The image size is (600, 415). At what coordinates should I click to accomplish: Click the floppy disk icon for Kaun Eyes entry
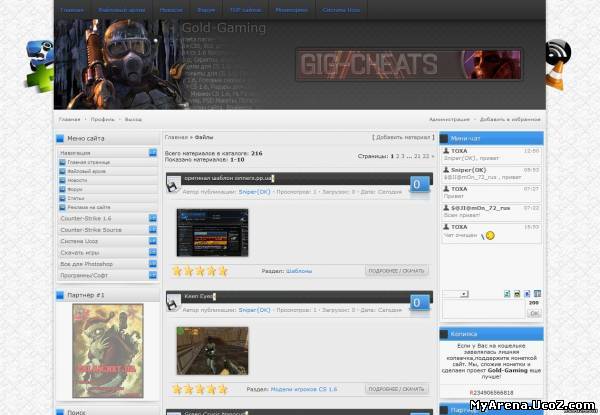click(x=173, y=302)
